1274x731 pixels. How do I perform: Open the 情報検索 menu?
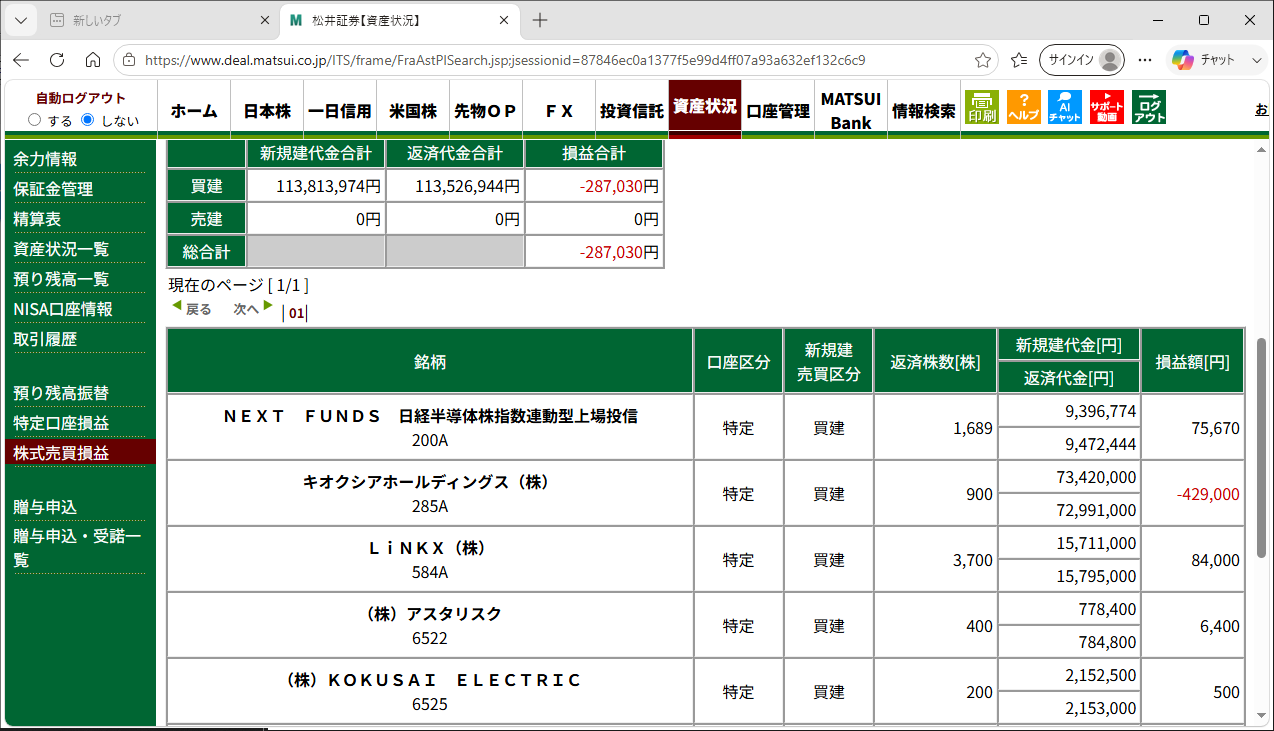924,111
